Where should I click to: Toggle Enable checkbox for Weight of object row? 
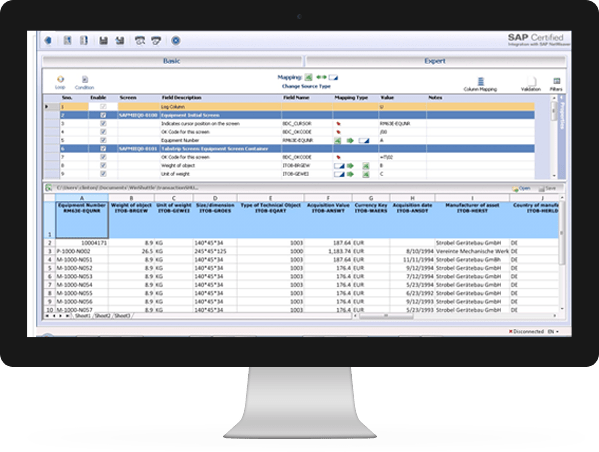[103, 165]
